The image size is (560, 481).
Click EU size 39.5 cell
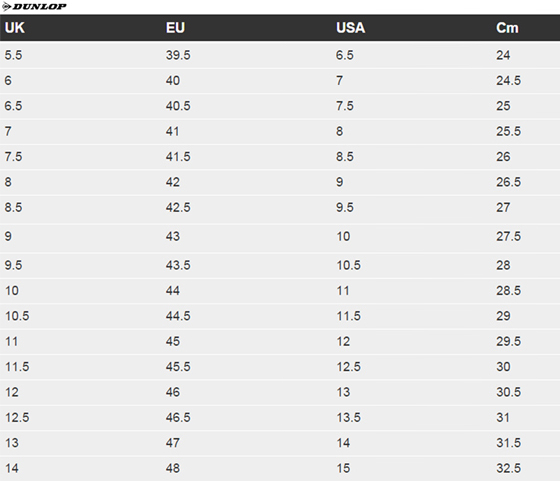[x=178, y=55]
